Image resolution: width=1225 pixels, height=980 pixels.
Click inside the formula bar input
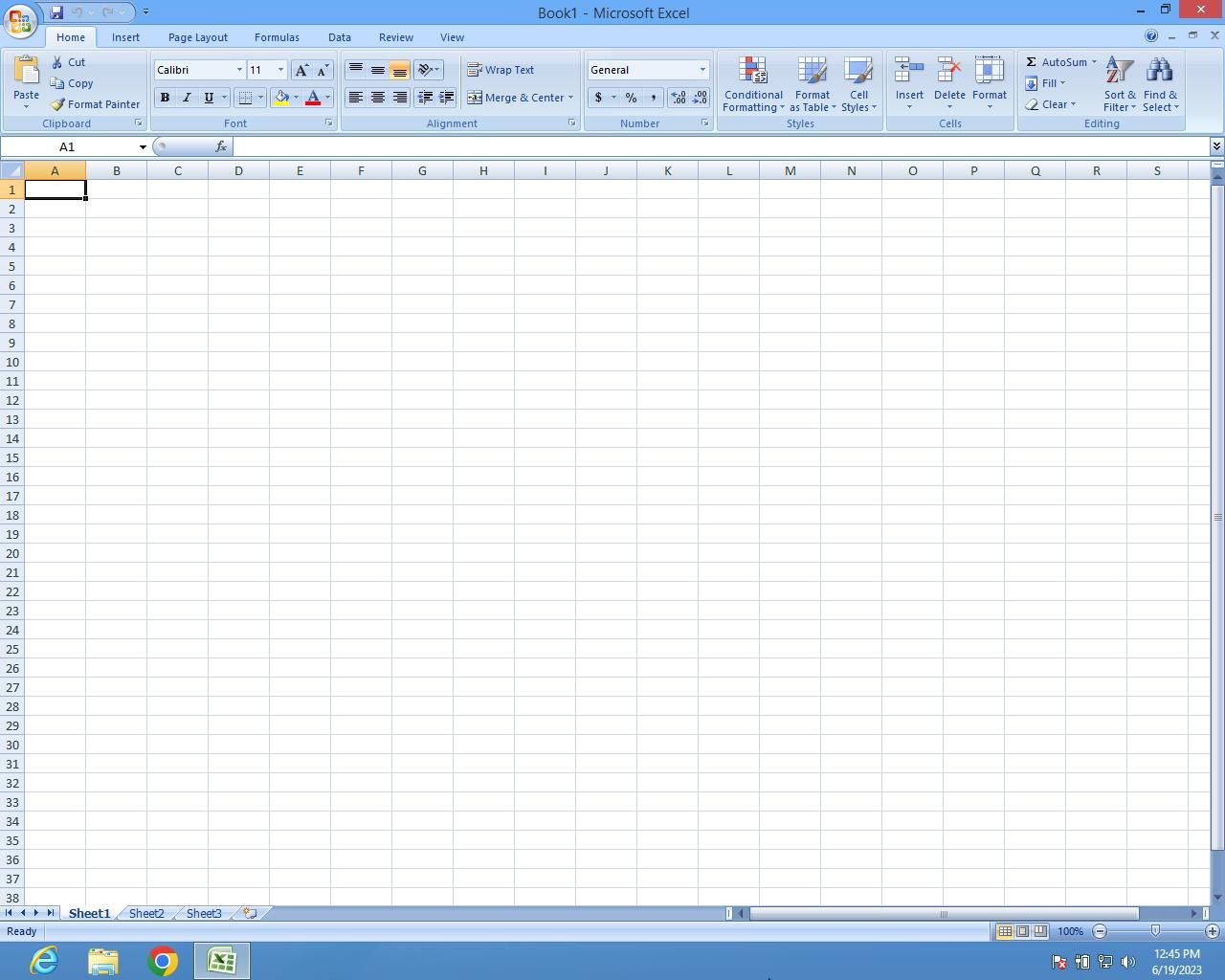coord(718,147)
